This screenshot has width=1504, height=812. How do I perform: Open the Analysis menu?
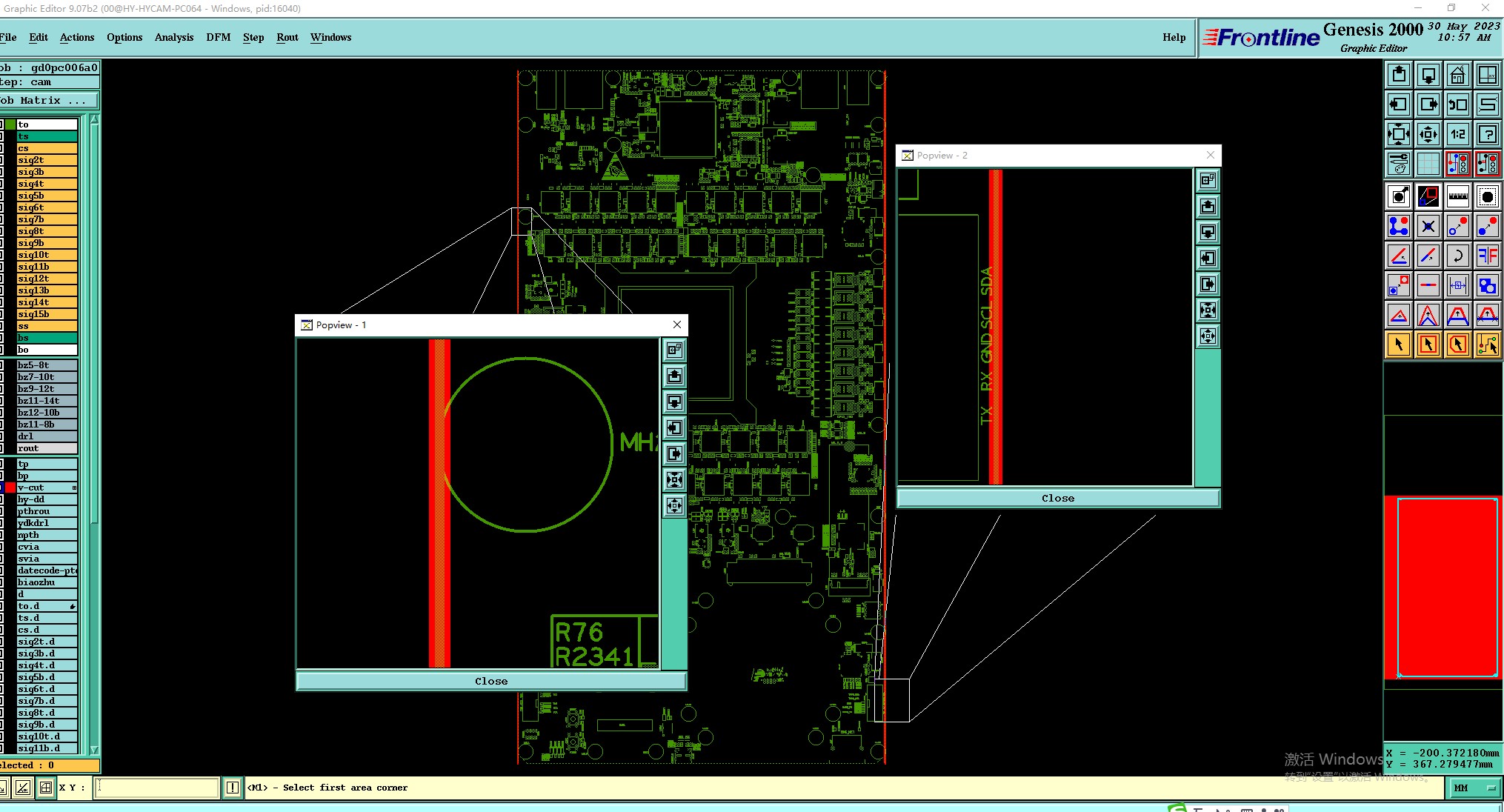pyautogui.click(x=173, y=37)
